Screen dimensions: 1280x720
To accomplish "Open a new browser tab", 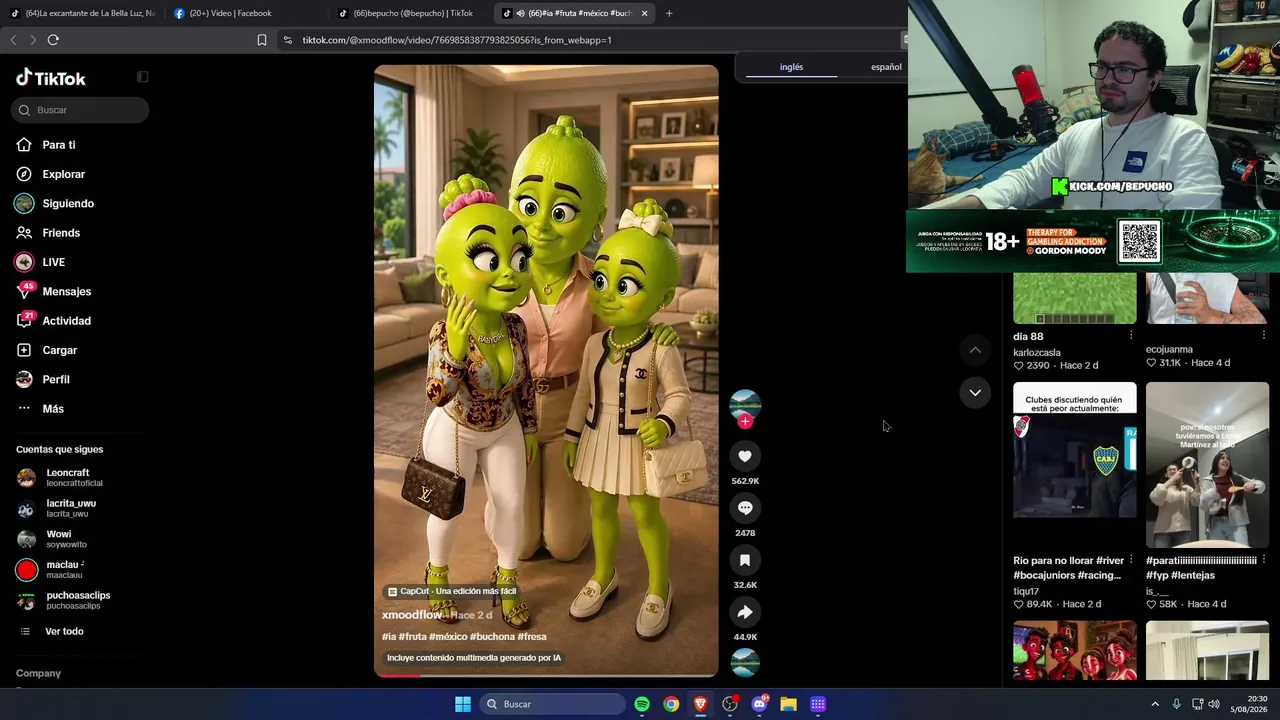I will click(669, 13).
